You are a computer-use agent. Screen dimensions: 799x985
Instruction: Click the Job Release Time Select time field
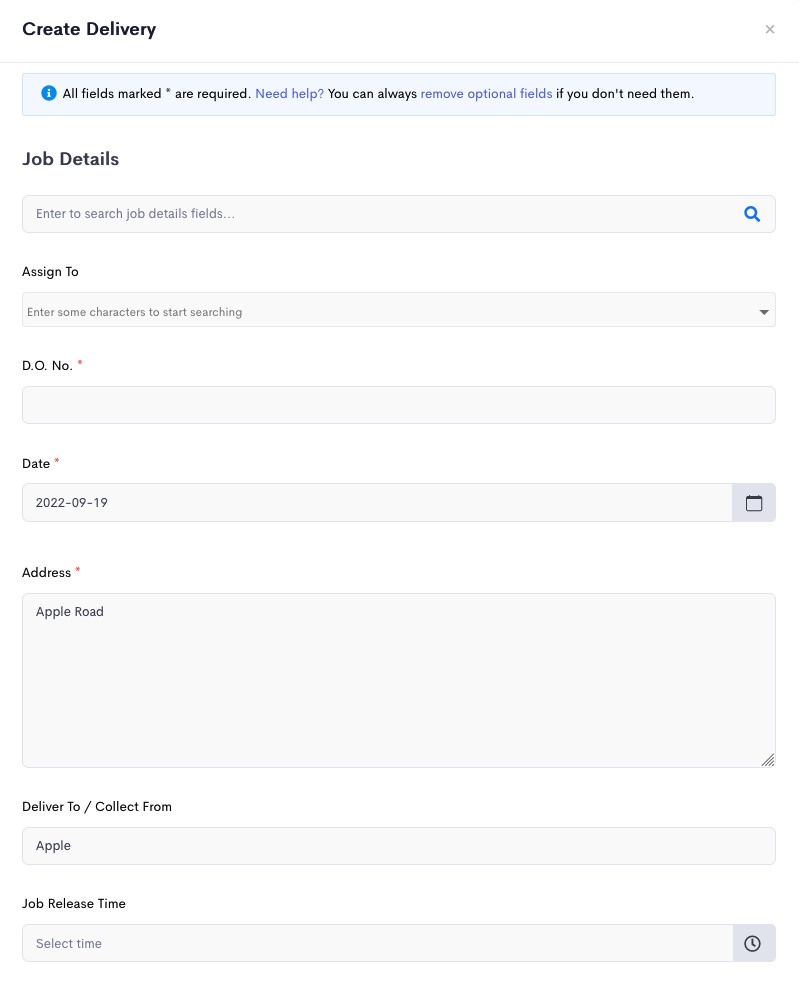tap(378, 943)
